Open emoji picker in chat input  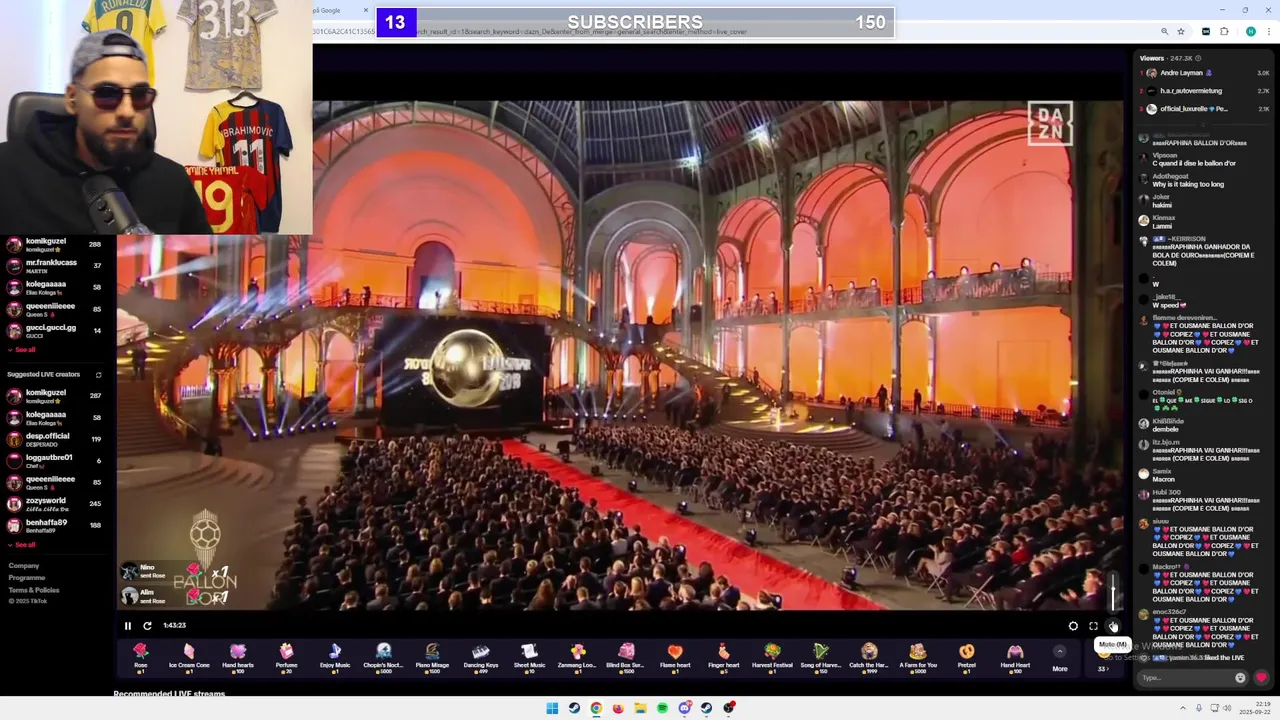(x=1240, y=677)
